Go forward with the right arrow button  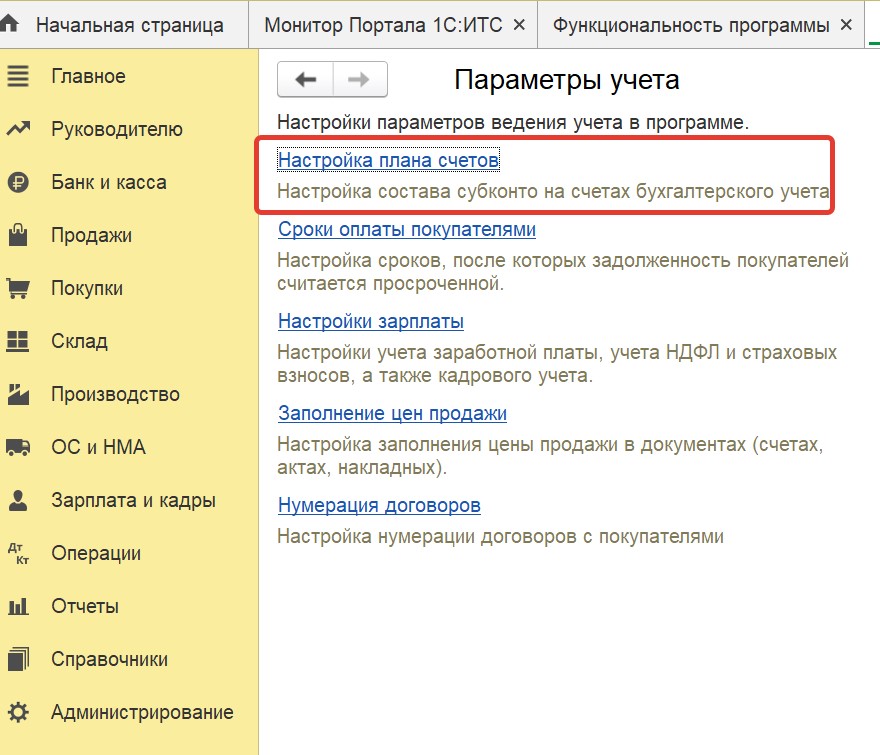tap(360, 80)
